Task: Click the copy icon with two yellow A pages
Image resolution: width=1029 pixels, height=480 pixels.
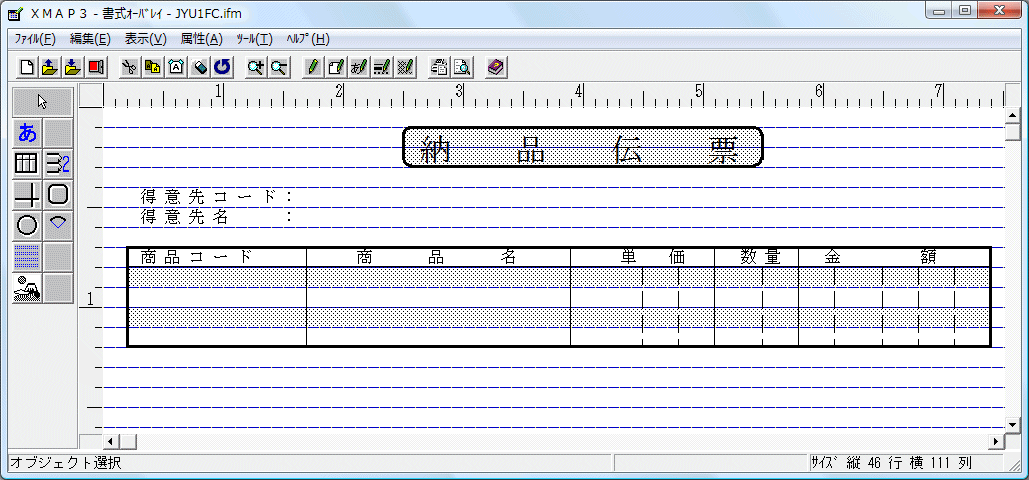Action: click(153, 66)
